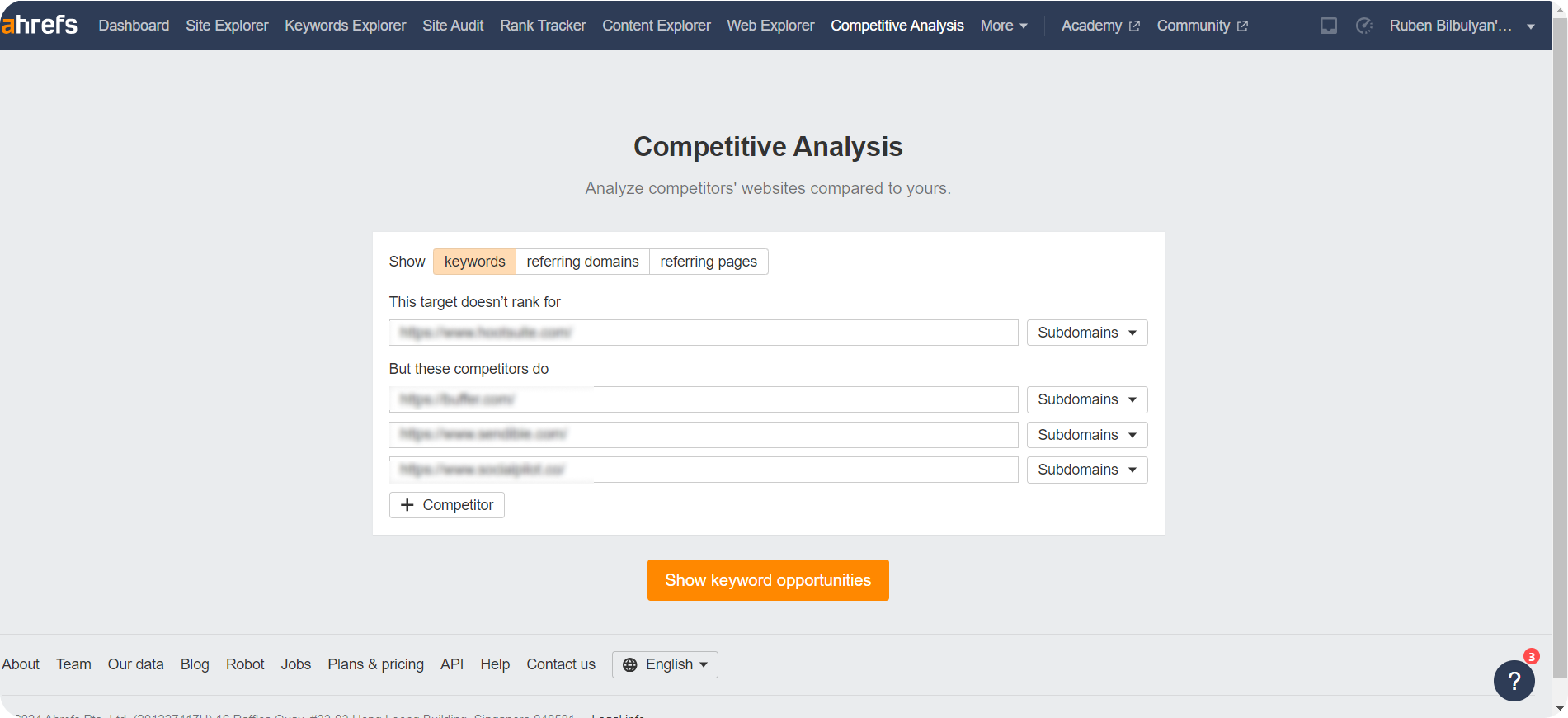
Task: Open Content Explorer
Action: coord(657,26)
